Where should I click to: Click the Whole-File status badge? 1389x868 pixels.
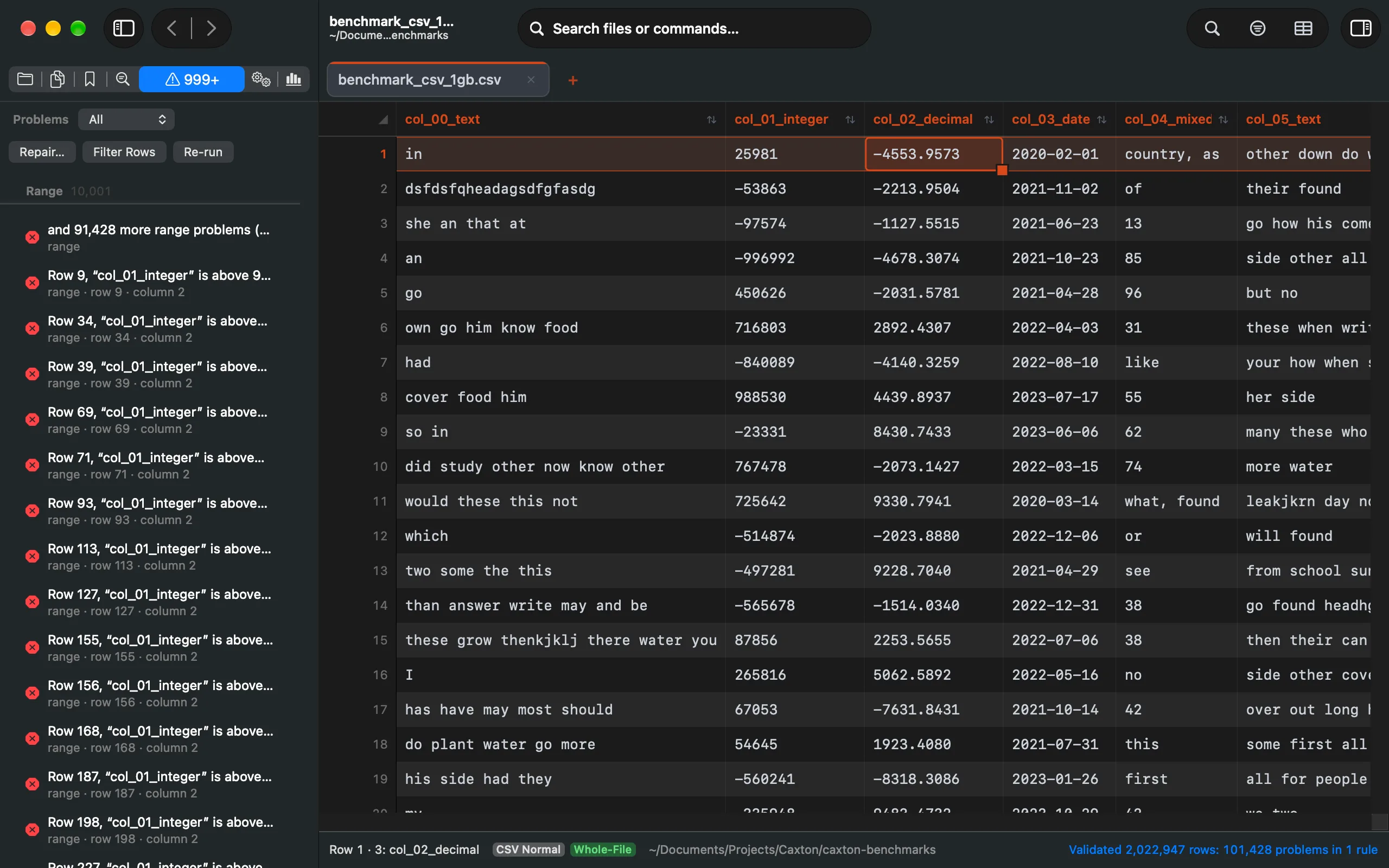coord(602,850)
